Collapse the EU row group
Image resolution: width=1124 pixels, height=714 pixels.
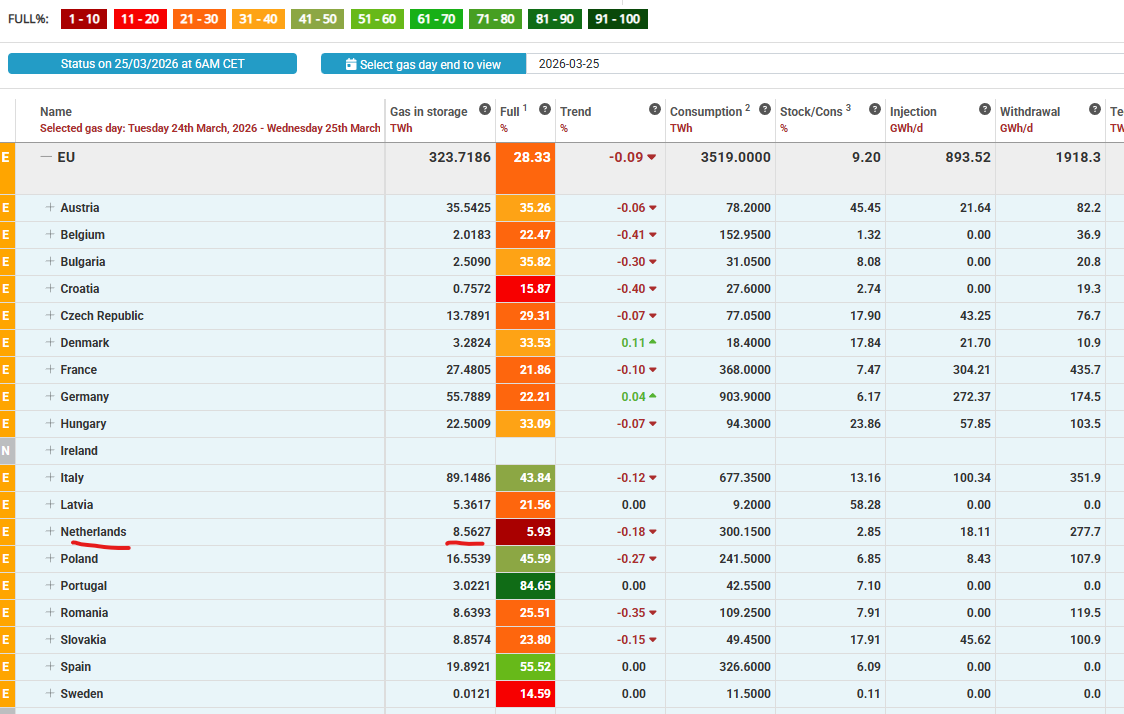click(45, 157)
